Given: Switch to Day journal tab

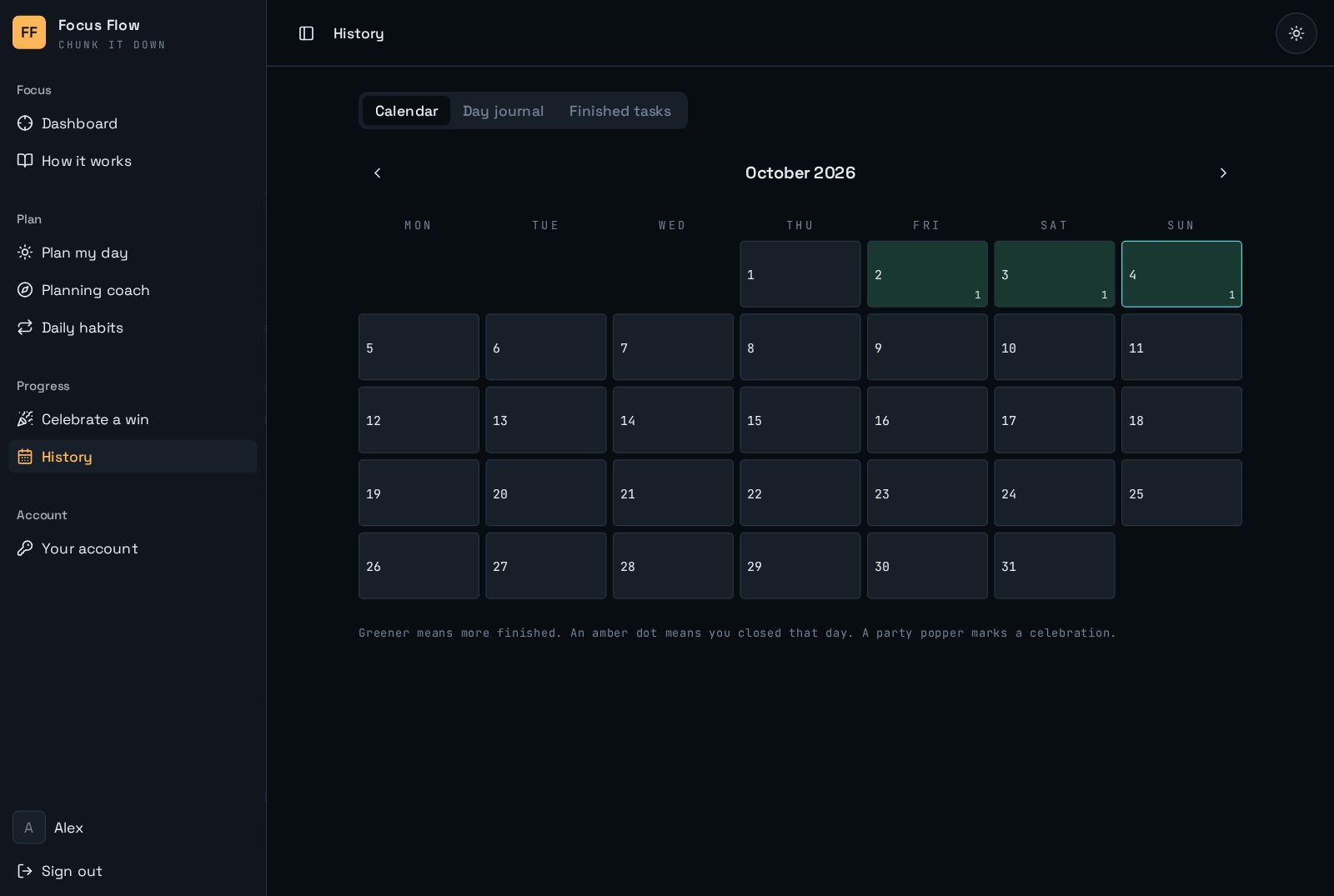Looking at the screenshot, I should 503,111.
